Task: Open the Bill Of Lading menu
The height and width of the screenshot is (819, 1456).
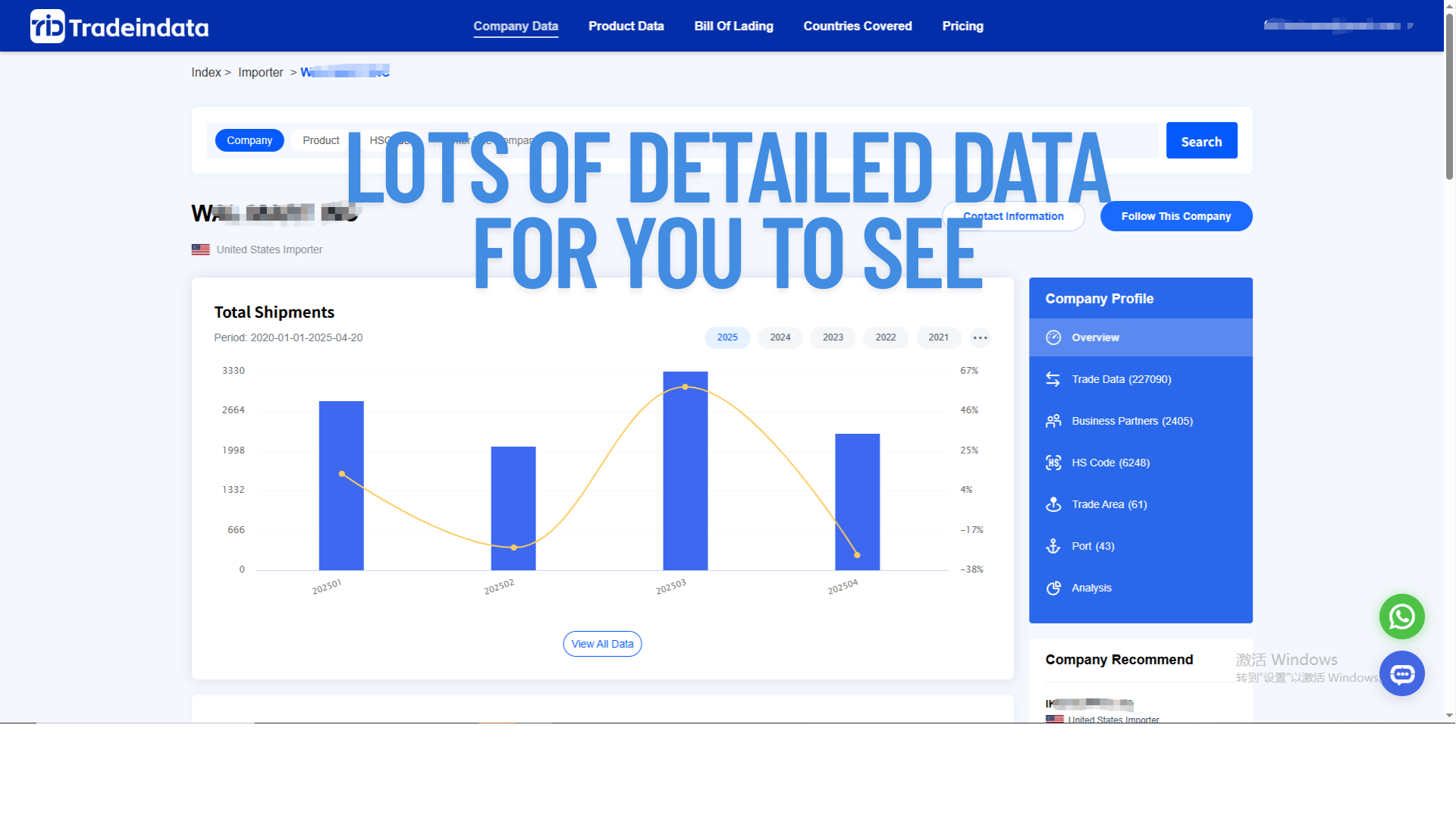Action: click(733, 25)
